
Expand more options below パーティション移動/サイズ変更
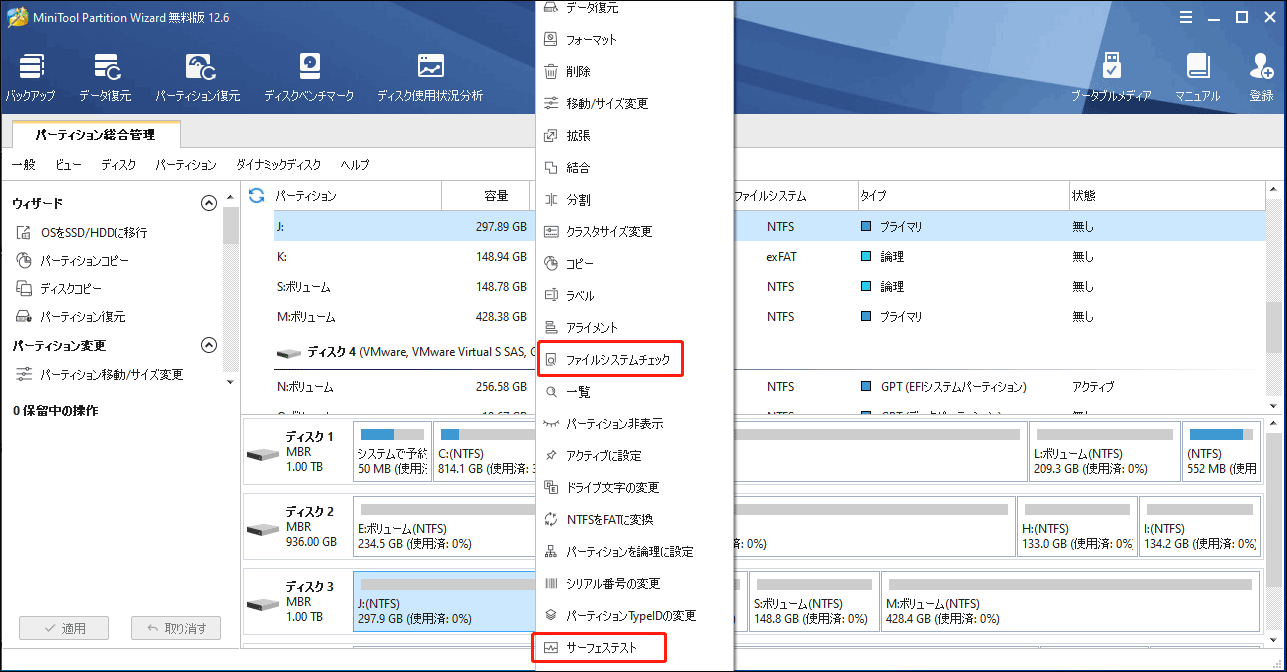point(229,381)
